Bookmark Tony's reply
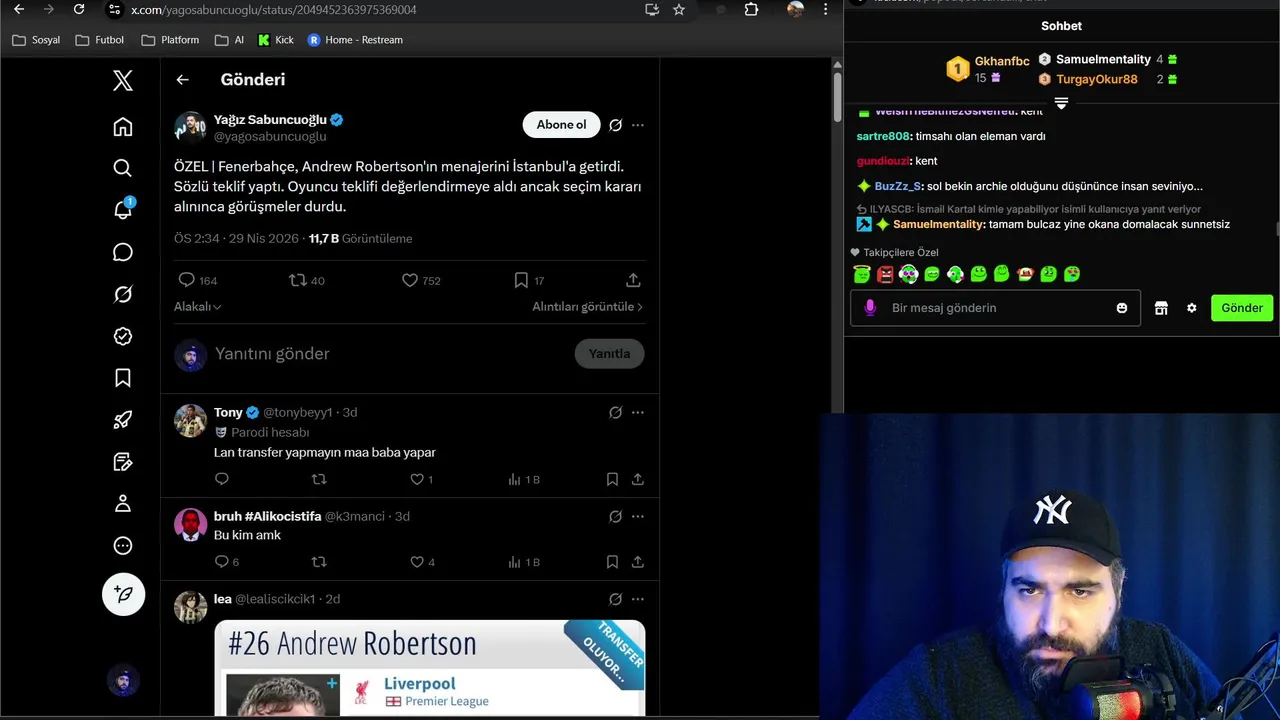Screen dimensions: 1280x720 click(612, 480)
